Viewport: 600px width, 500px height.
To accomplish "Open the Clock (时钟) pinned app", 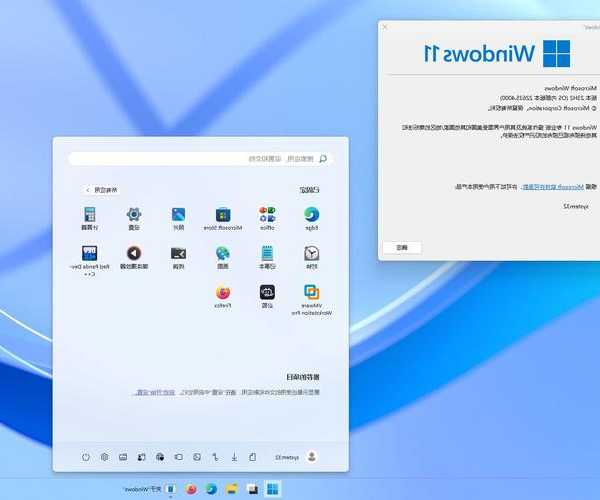I will coord(311,257).
